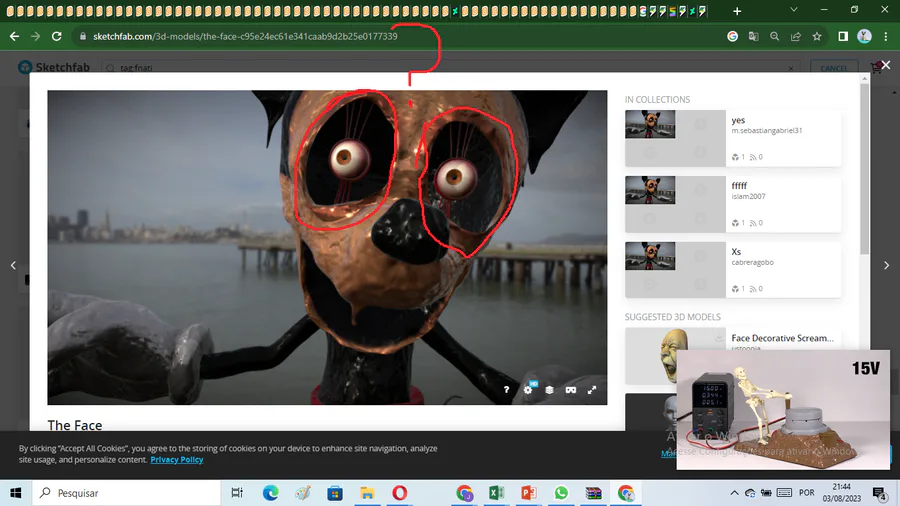This screenshot has width=900, height=506.
Task: Click the screaming face model thumbnail
Action: coord(673,356)
